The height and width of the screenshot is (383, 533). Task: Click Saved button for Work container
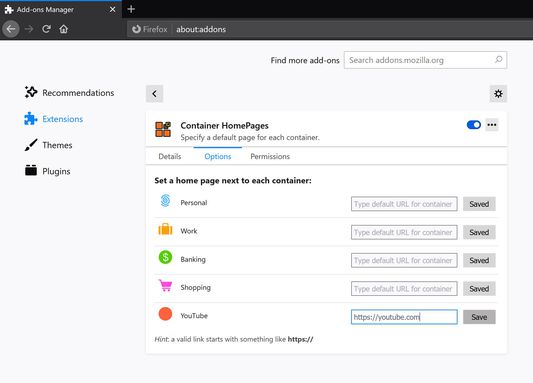pos(479,232)
